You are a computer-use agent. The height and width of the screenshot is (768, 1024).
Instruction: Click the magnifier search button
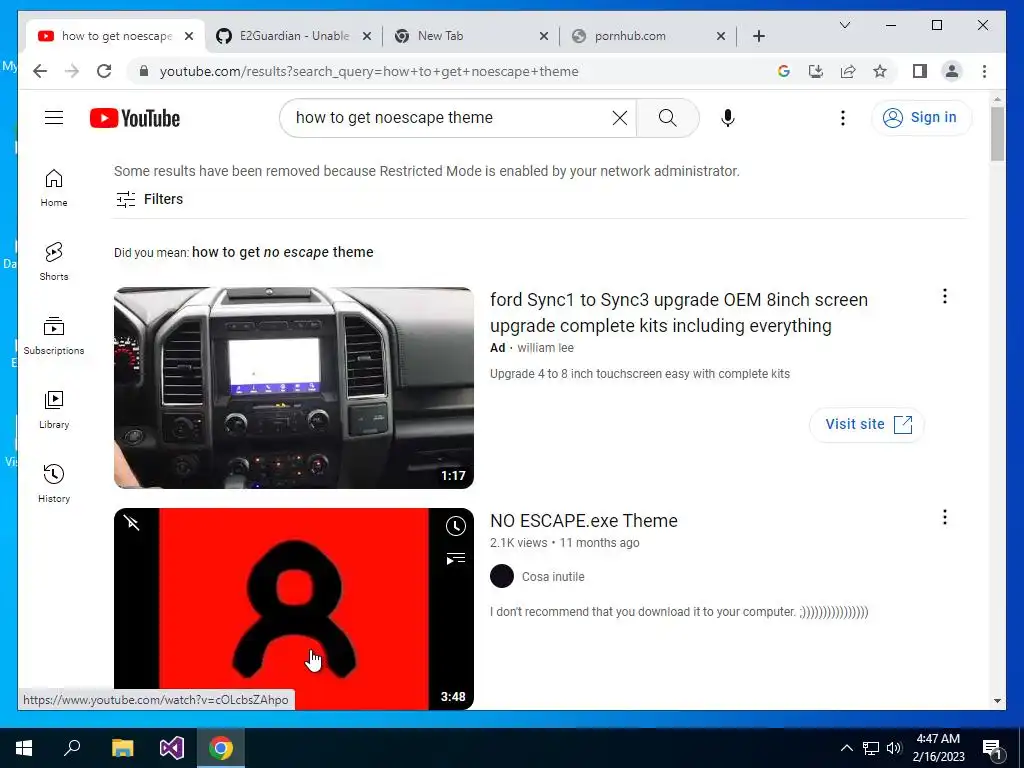(667, 118)
